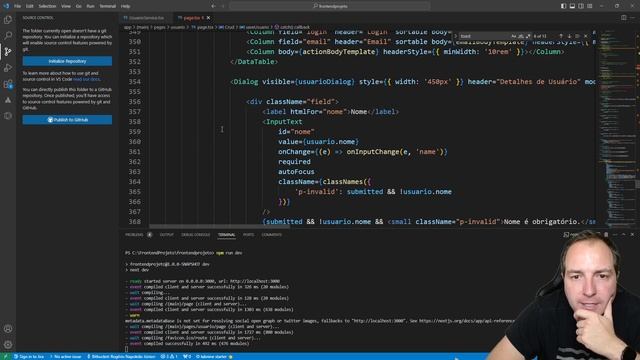Open the 'read our docs' link
Screen dimensions: 640x360
pyautogui.click(x=87, y=79)
